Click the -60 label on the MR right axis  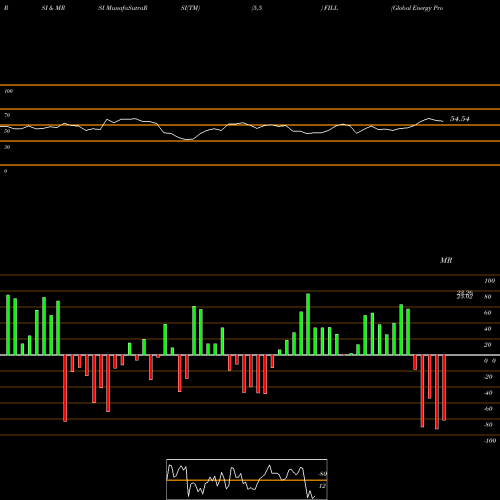(488, 409)
